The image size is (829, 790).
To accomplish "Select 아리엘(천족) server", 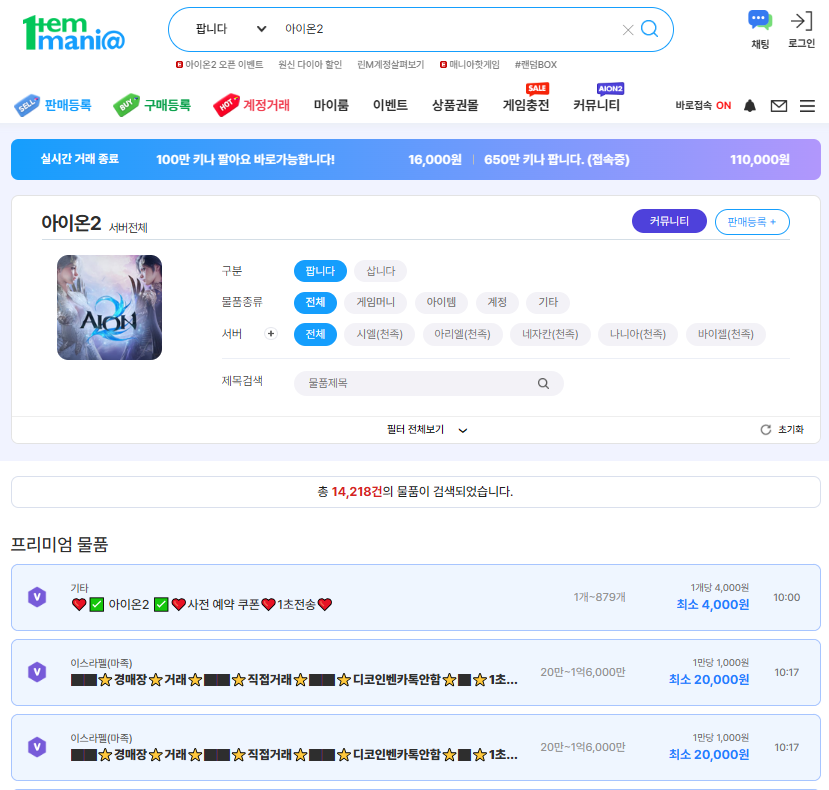I will click(x=462, y=334).
